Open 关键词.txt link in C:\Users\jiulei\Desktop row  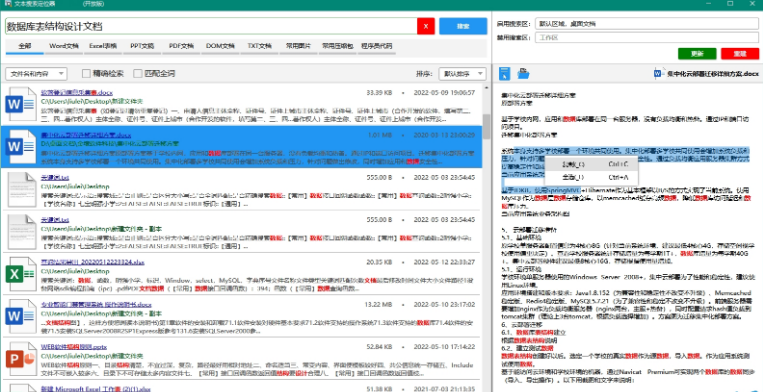(x=55, y=177)
